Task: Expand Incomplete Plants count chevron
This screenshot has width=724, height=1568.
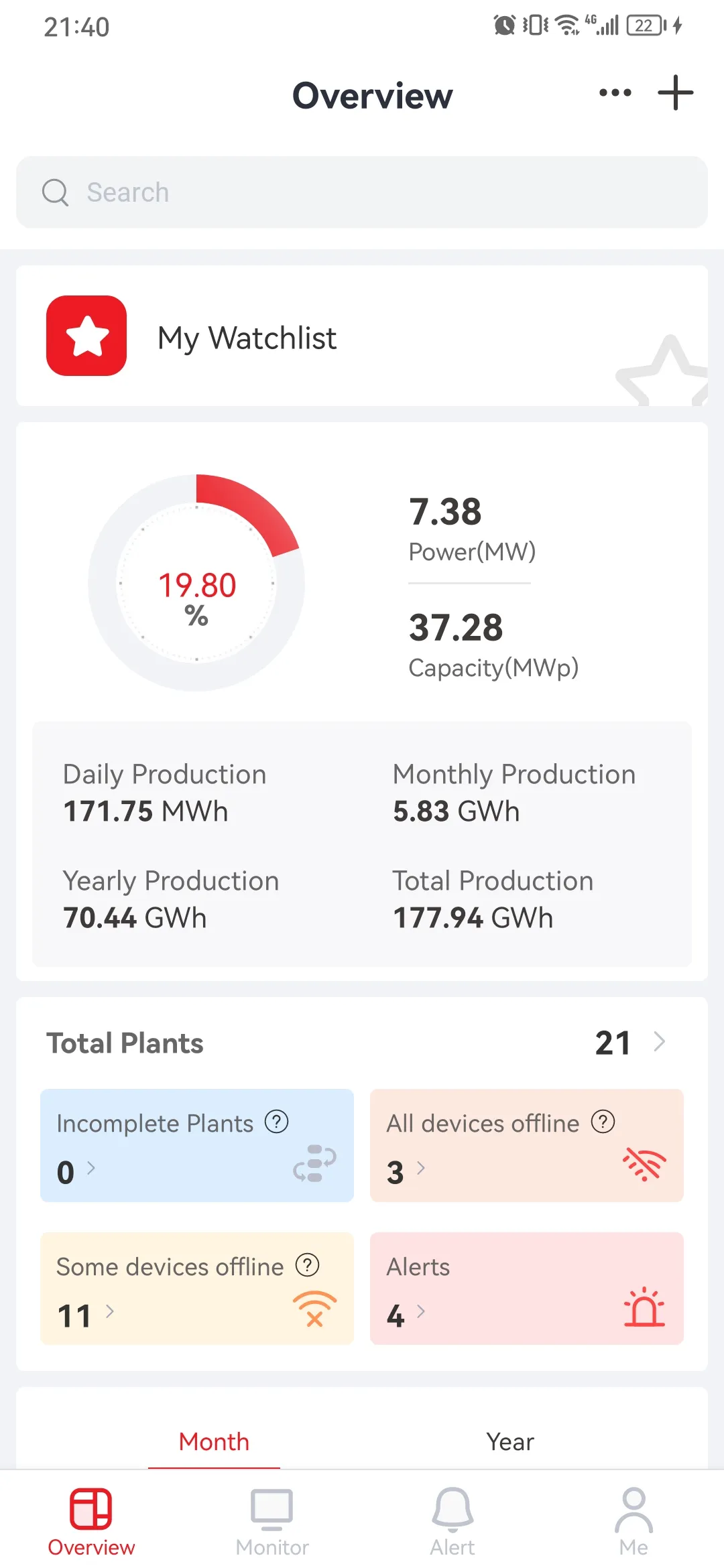Action: click(91, 1168)
